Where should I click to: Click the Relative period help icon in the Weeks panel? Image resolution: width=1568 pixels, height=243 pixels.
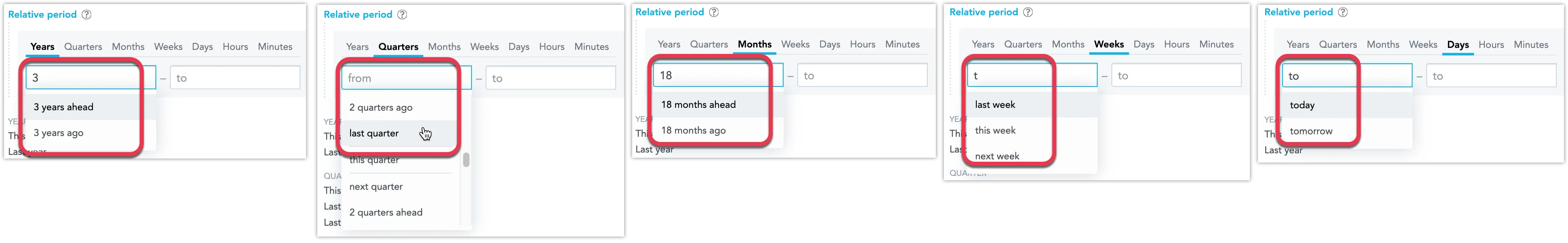tap(1028, 12)
